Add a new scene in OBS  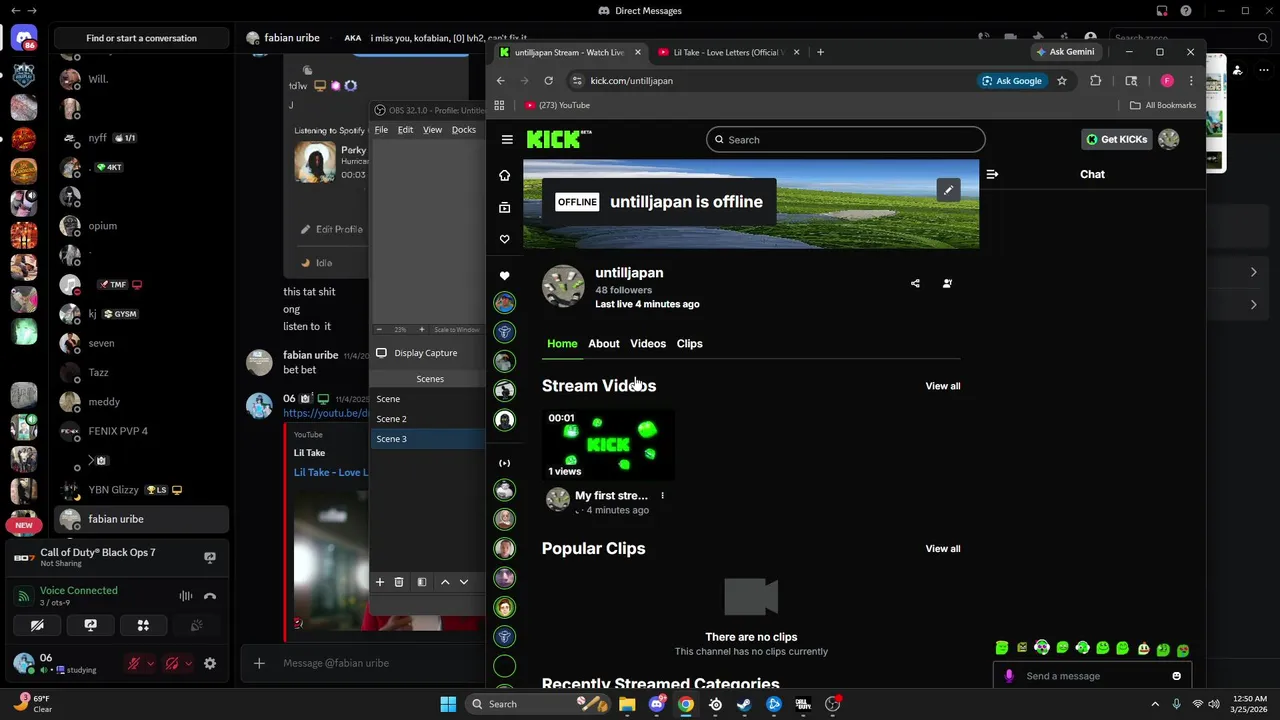pyautogui.click(x=380, y=582)
